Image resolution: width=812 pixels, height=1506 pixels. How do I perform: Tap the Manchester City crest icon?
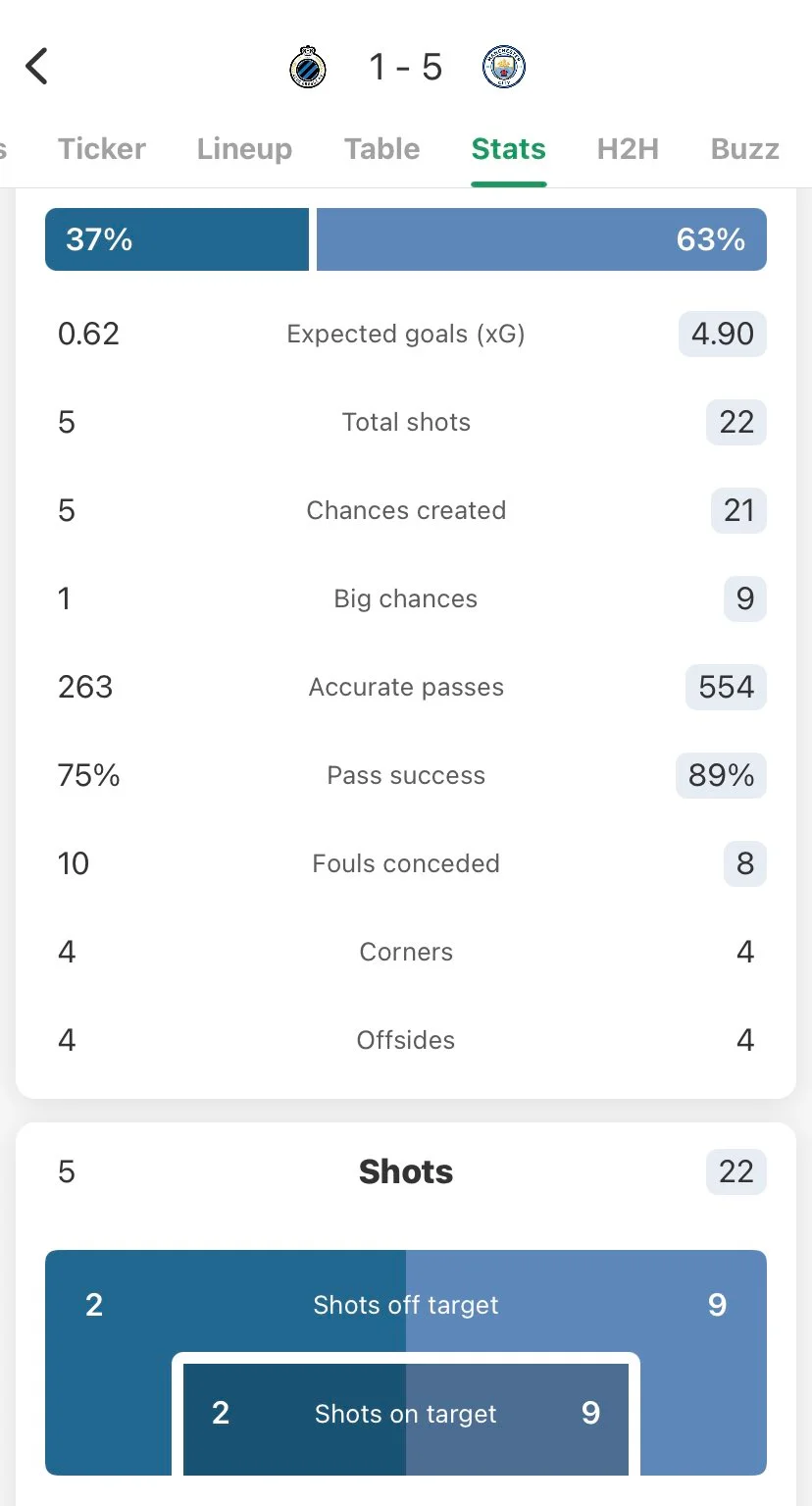click(504, 68)
